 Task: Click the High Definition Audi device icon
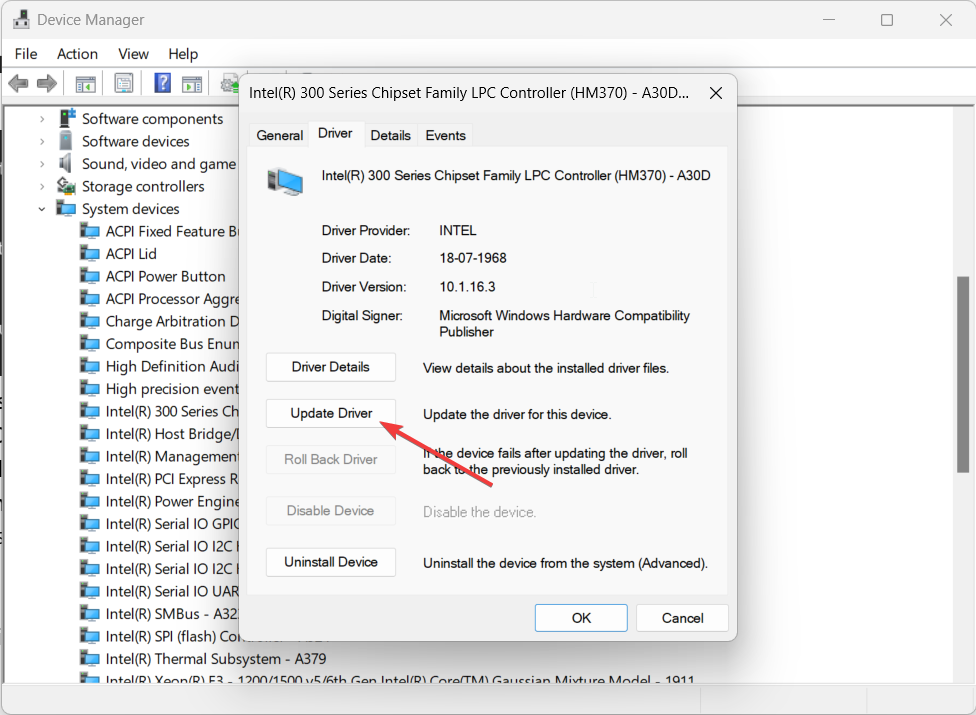(90, 366)
